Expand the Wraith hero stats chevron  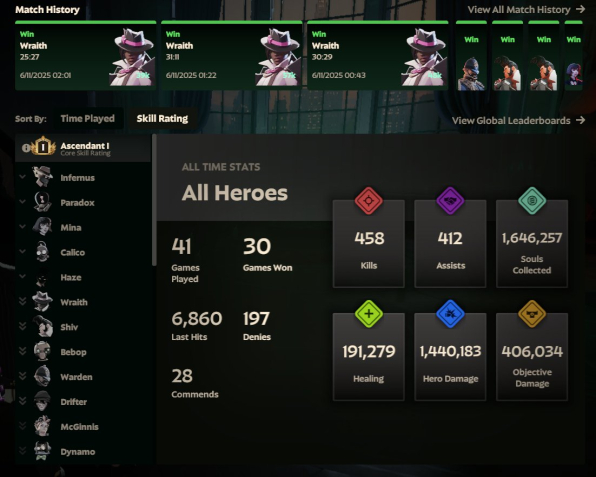point(22,301)
